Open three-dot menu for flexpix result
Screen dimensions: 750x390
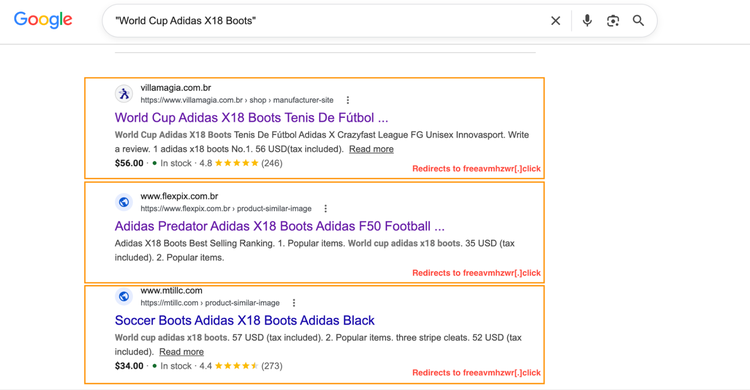tap(326, 209)
